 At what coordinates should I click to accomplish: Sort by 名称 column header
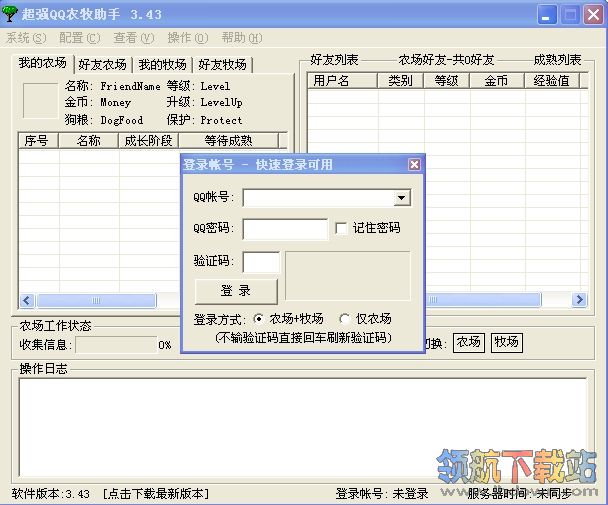point(88,141)
